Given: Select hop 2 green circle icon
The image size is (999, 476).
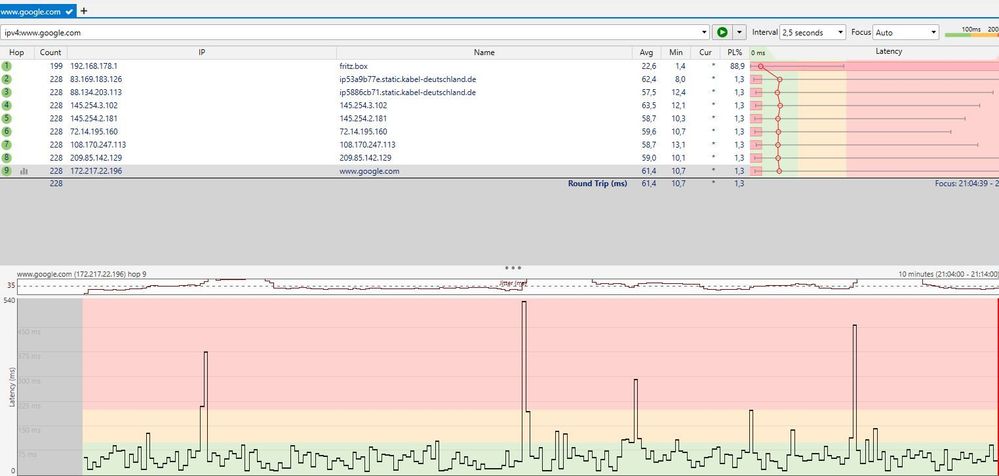Looking at the screenshot, I should pos(6,79).
